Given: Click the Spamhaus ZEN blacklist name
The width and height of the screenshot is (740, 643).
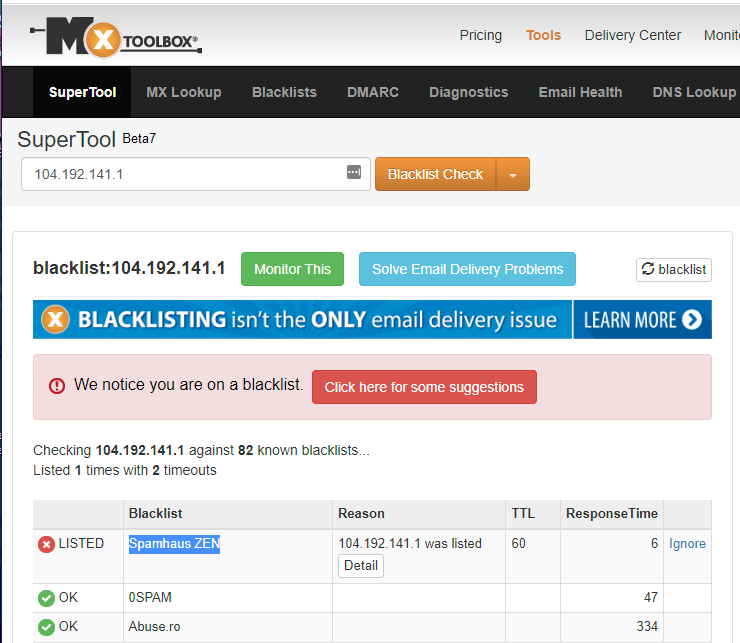Looking at the screenshot, I should coord(174,544).
